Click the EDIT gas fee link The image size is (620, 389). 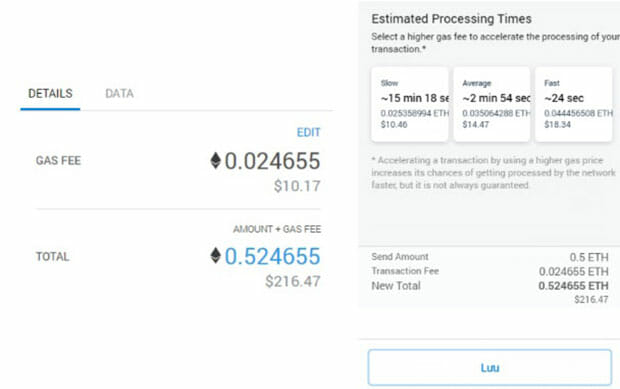[x=308, y=132]
